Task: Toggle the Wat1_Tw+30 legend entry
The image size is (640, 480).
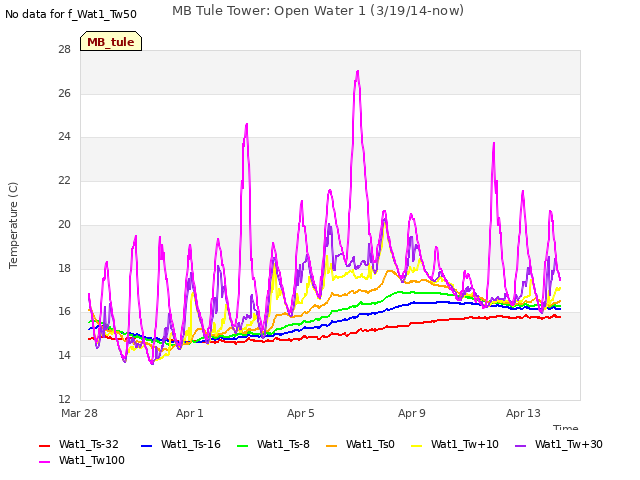Action: pos(559,444)
